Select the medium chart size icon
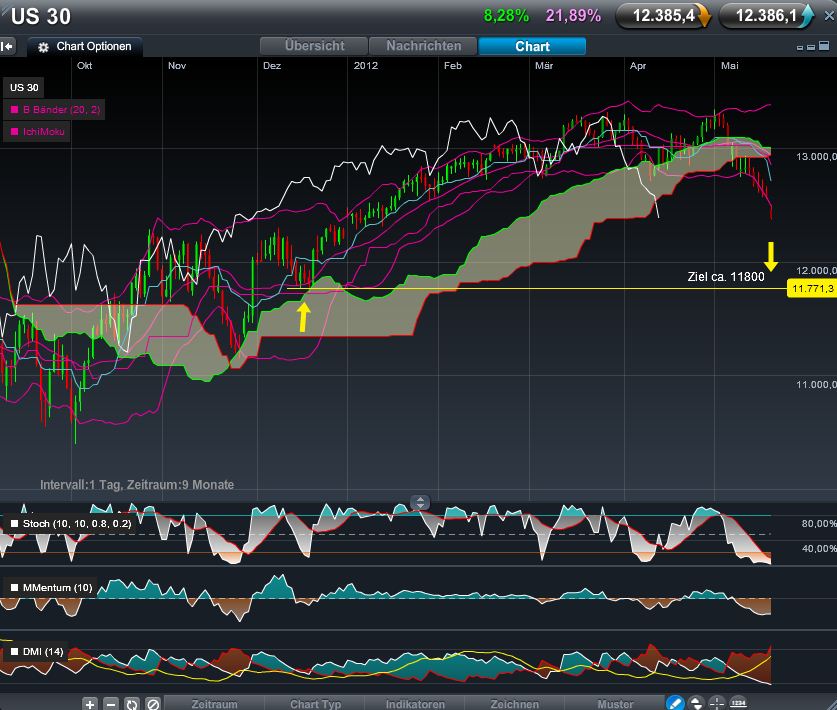 coord(811,47)
